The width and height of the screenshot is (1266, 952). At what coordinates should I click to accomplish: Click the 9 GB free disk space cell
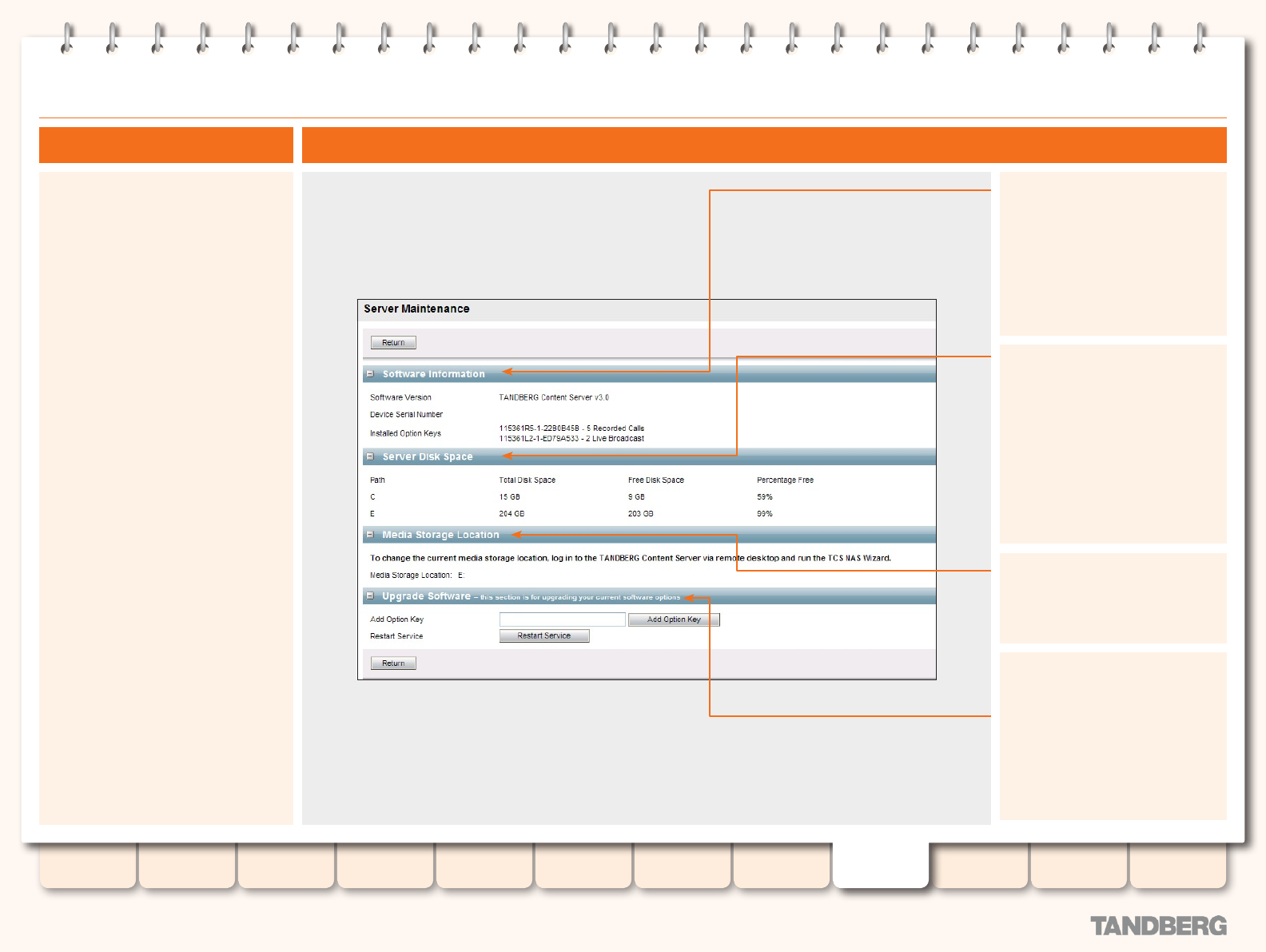pyautogui.click(x=636, y=497)
